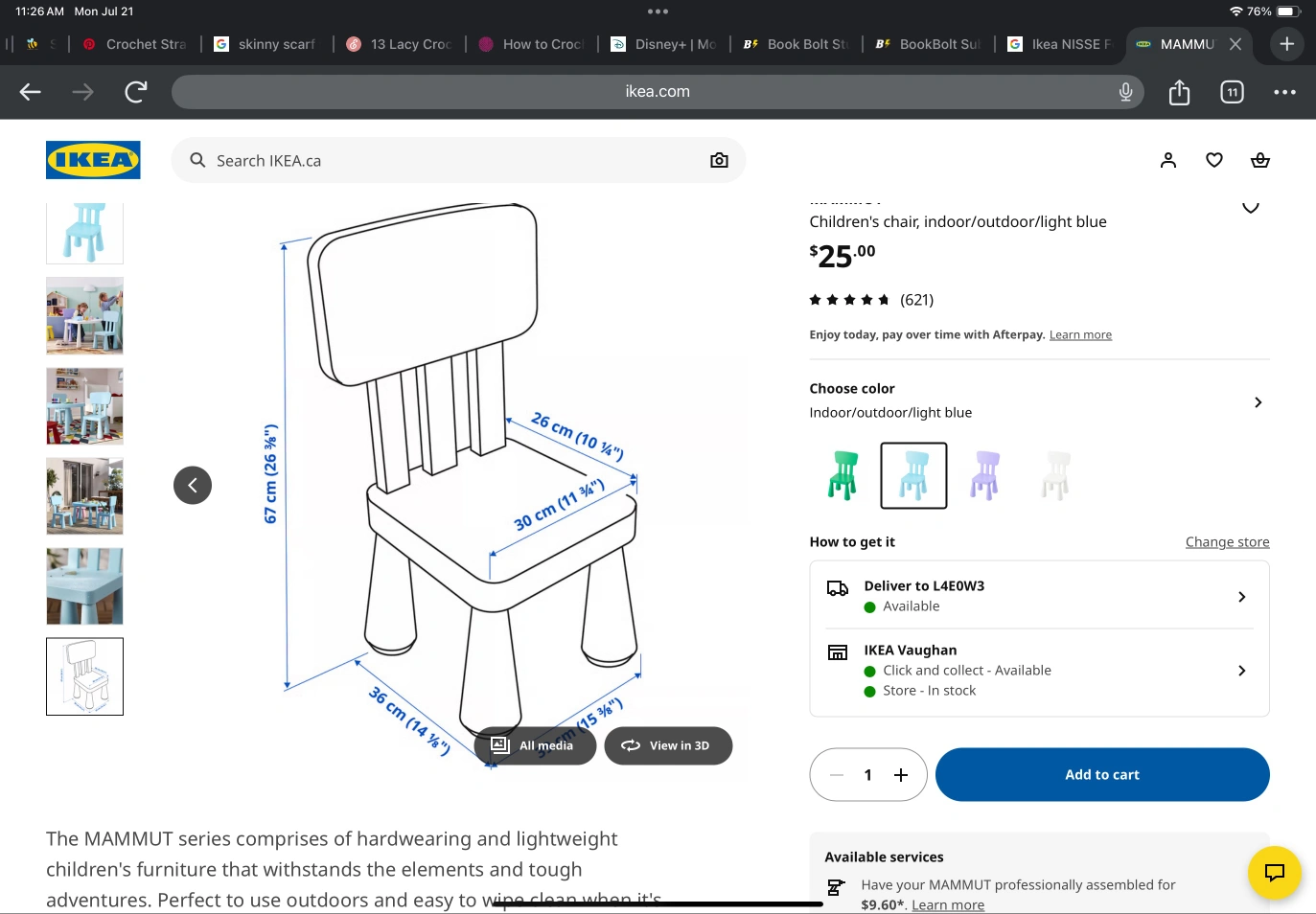Select the light blue chair color
1316x914 pixels.
pyautogui.click(x=913, y=475)
